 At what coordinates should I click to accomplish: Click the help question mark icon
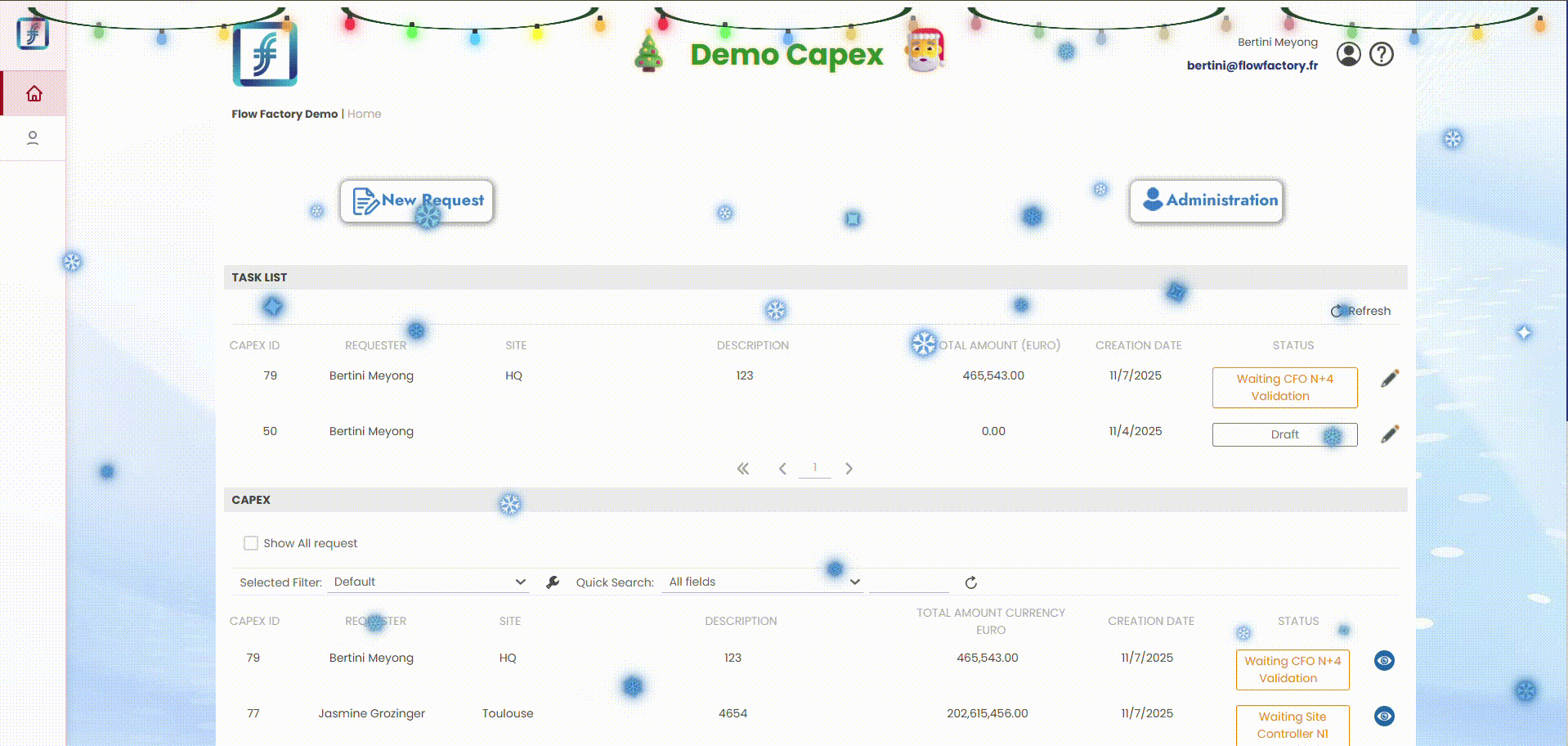click(x=1381, y=55)
